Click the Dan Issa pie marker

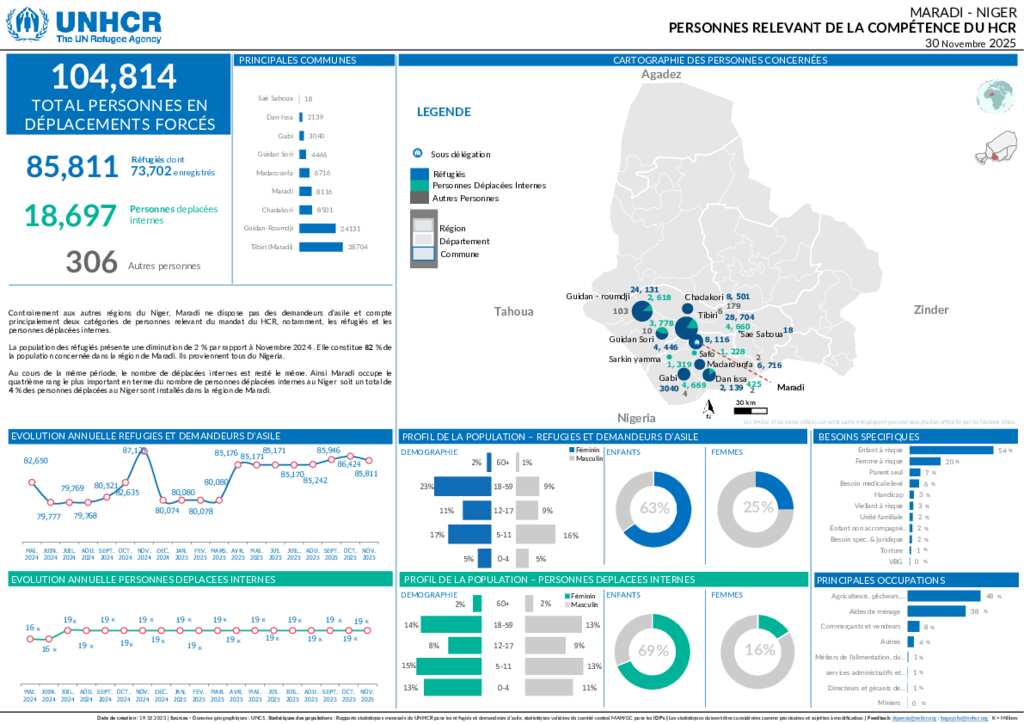coord(709,375)
